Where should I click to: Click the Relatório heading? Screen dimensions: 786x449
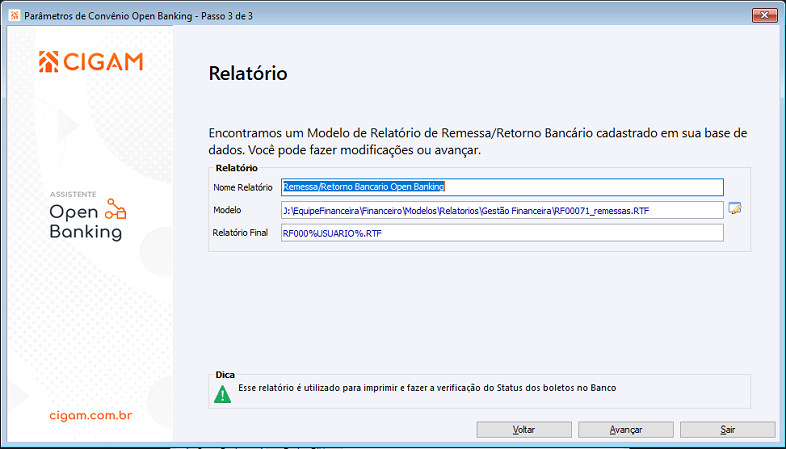tap(248, 73)
